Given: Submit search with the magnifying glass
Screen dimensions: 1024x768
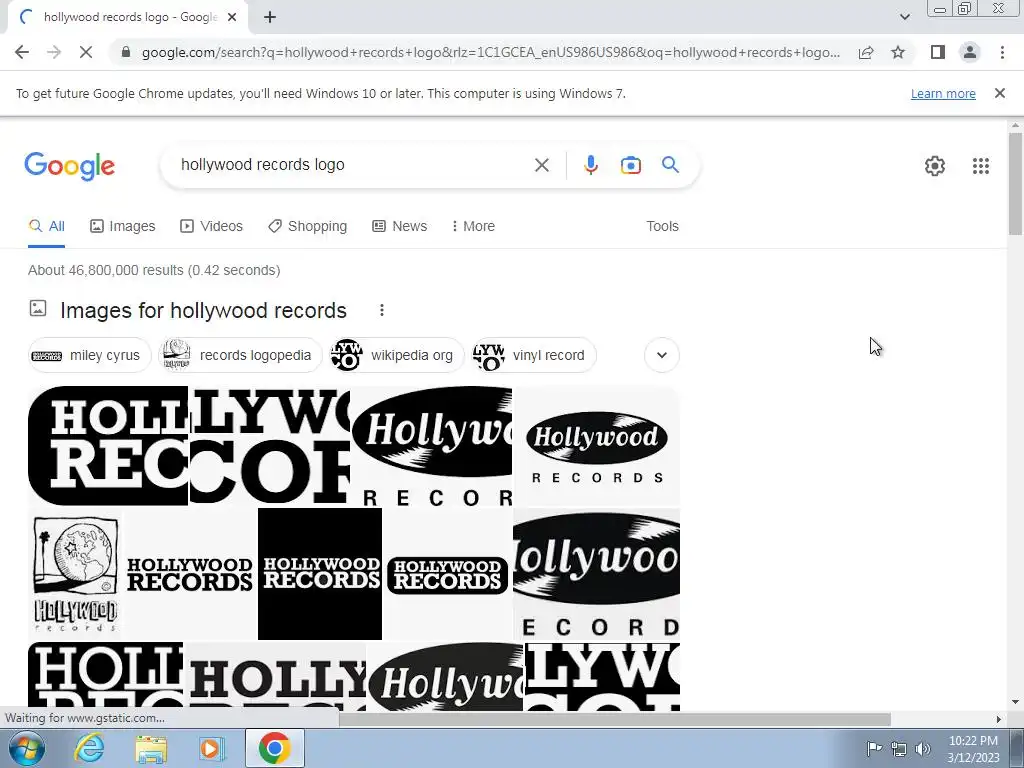Looking at the screenshot, I should point(670,165).
